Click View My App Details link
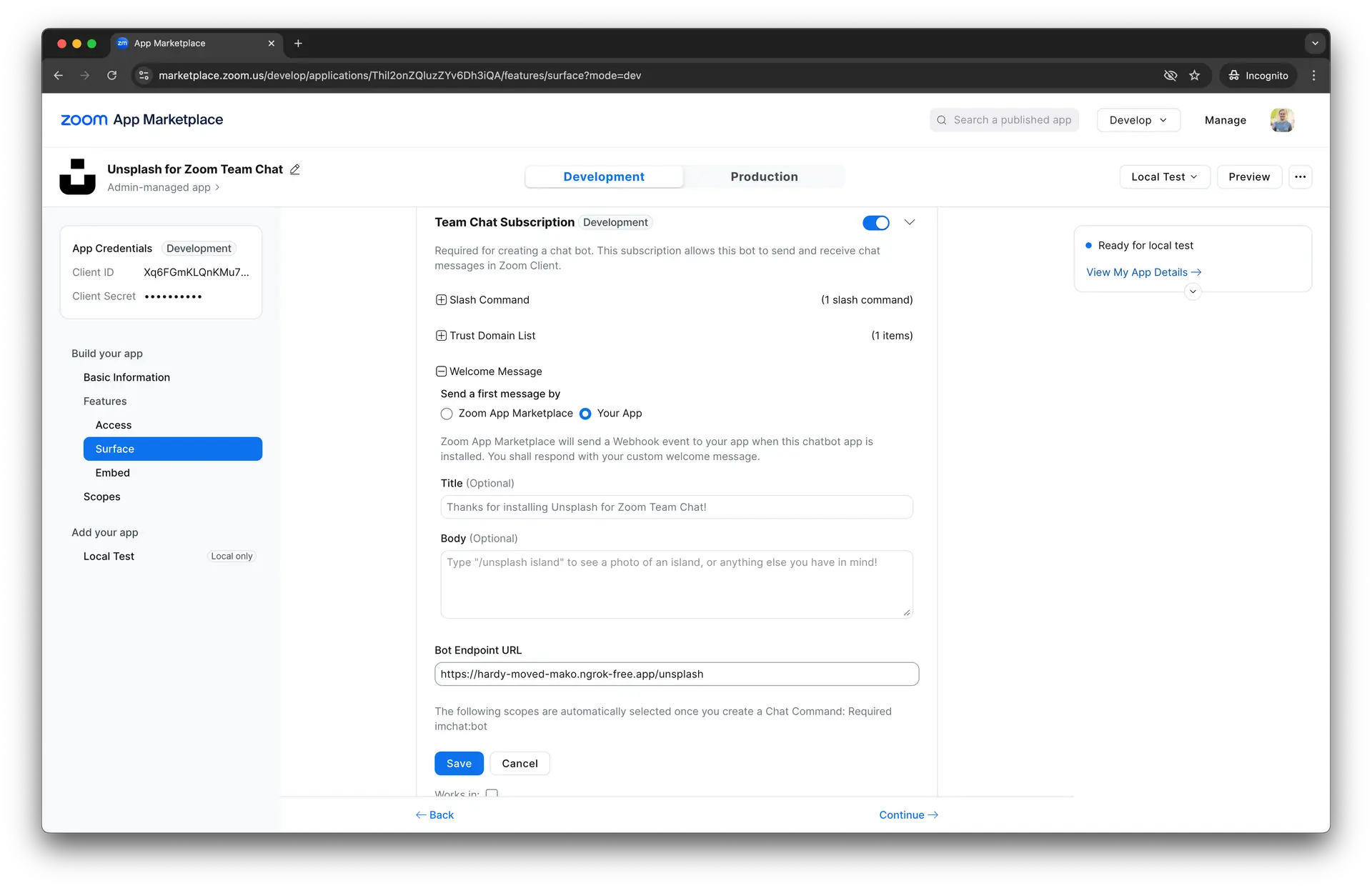This screenshot has width=1372, height=888. pyautogui.click(x=1143, y=272)
